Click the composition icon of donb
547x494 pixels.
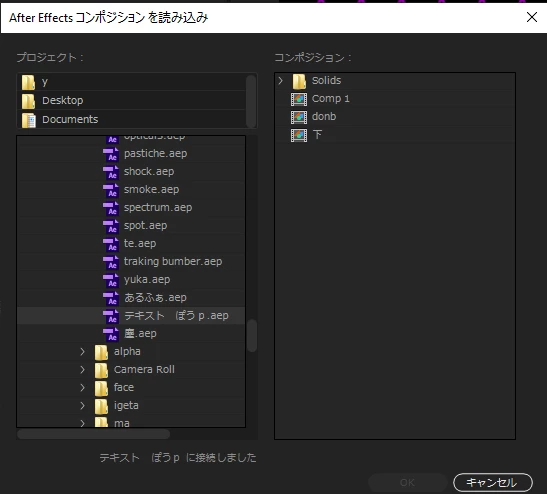(299, 117)
